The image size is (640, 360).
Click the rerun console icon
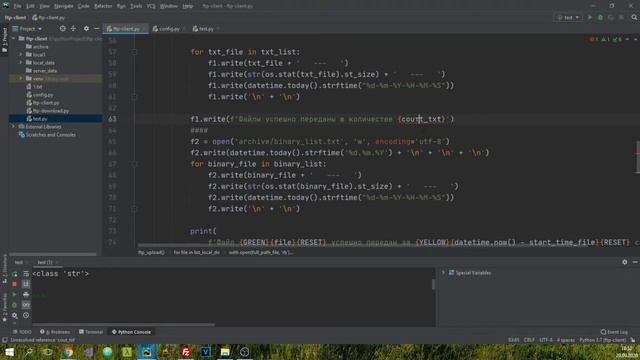[15, 274]
